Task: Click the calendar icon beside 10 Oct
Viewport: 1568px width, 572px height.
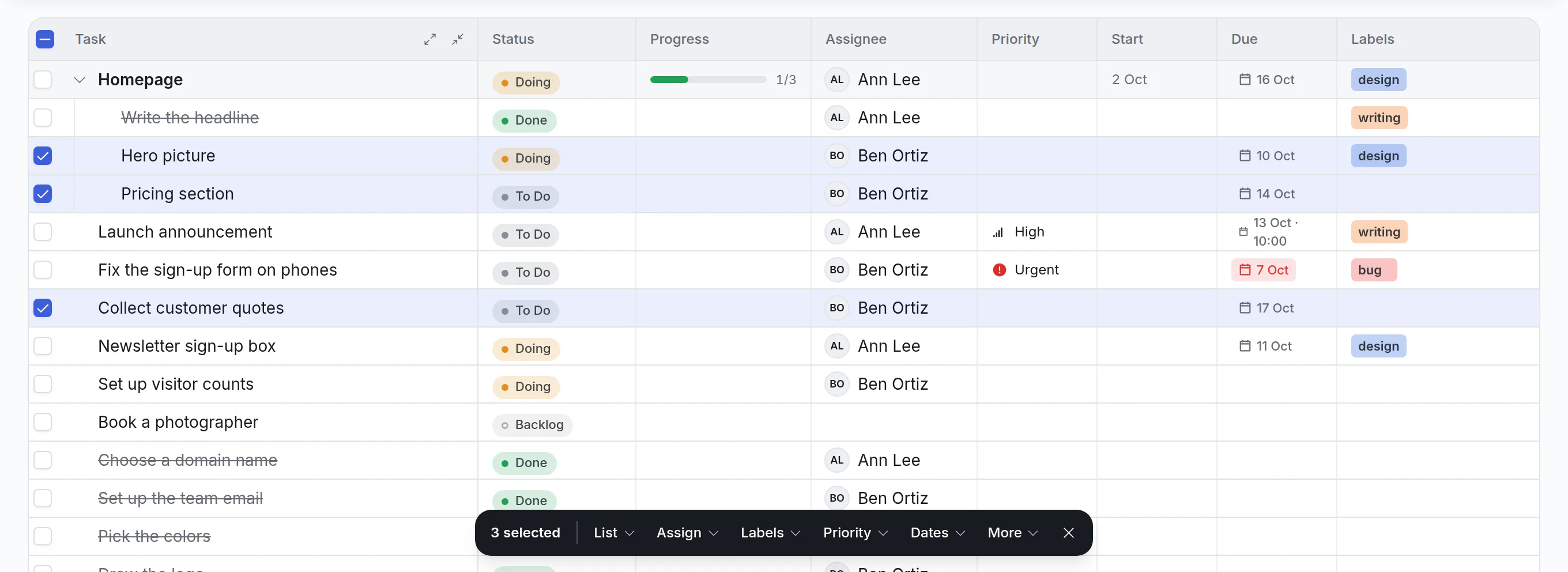Action: (1245, 156)
